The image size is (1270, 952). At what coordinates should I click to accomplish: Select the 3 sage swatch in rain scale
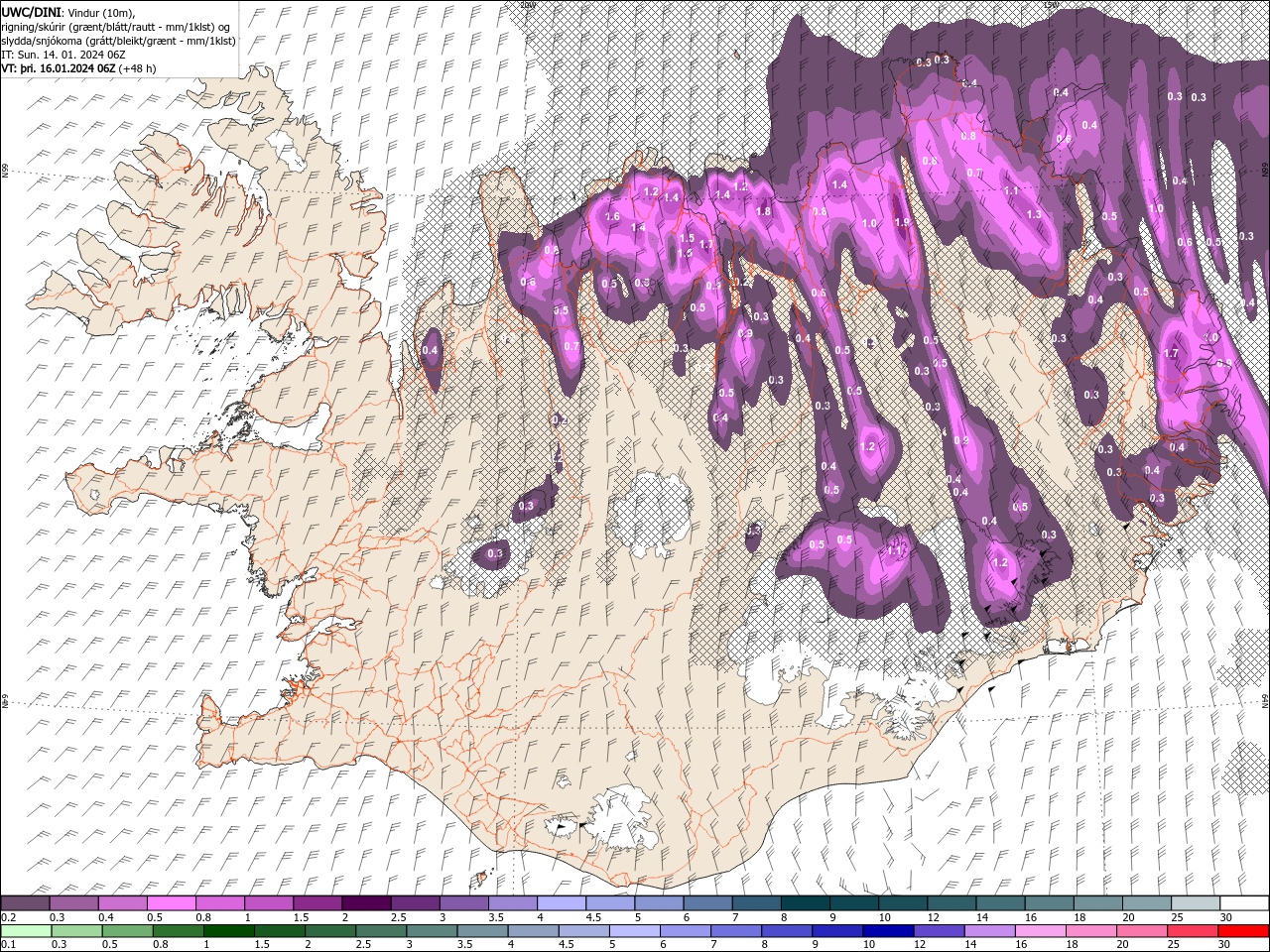433,930
